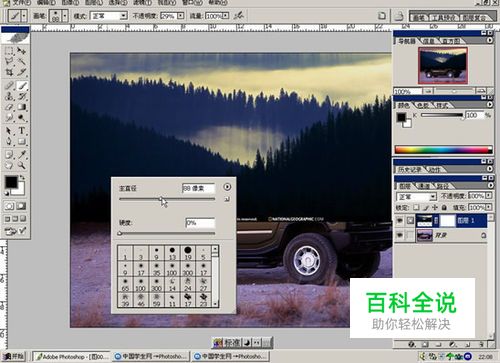Screen dimensions: 500x363
Task: Jump to ImageReady button in toolbox
Action: (15, 231)
